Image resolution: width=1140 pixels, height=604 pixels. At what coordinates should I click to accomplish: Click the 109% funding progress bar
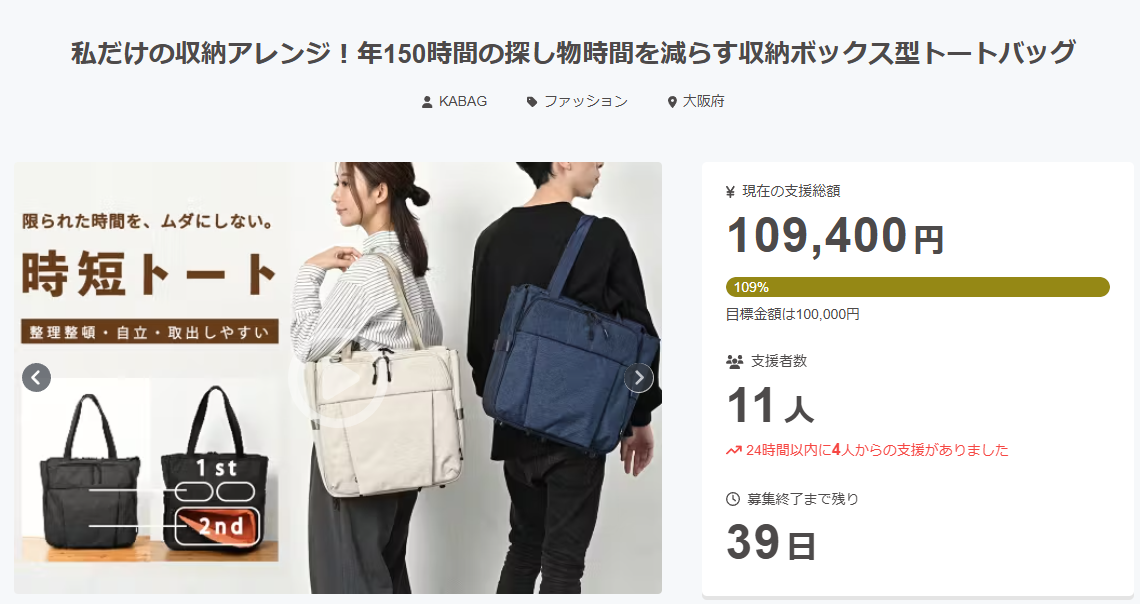pos(918,287)
